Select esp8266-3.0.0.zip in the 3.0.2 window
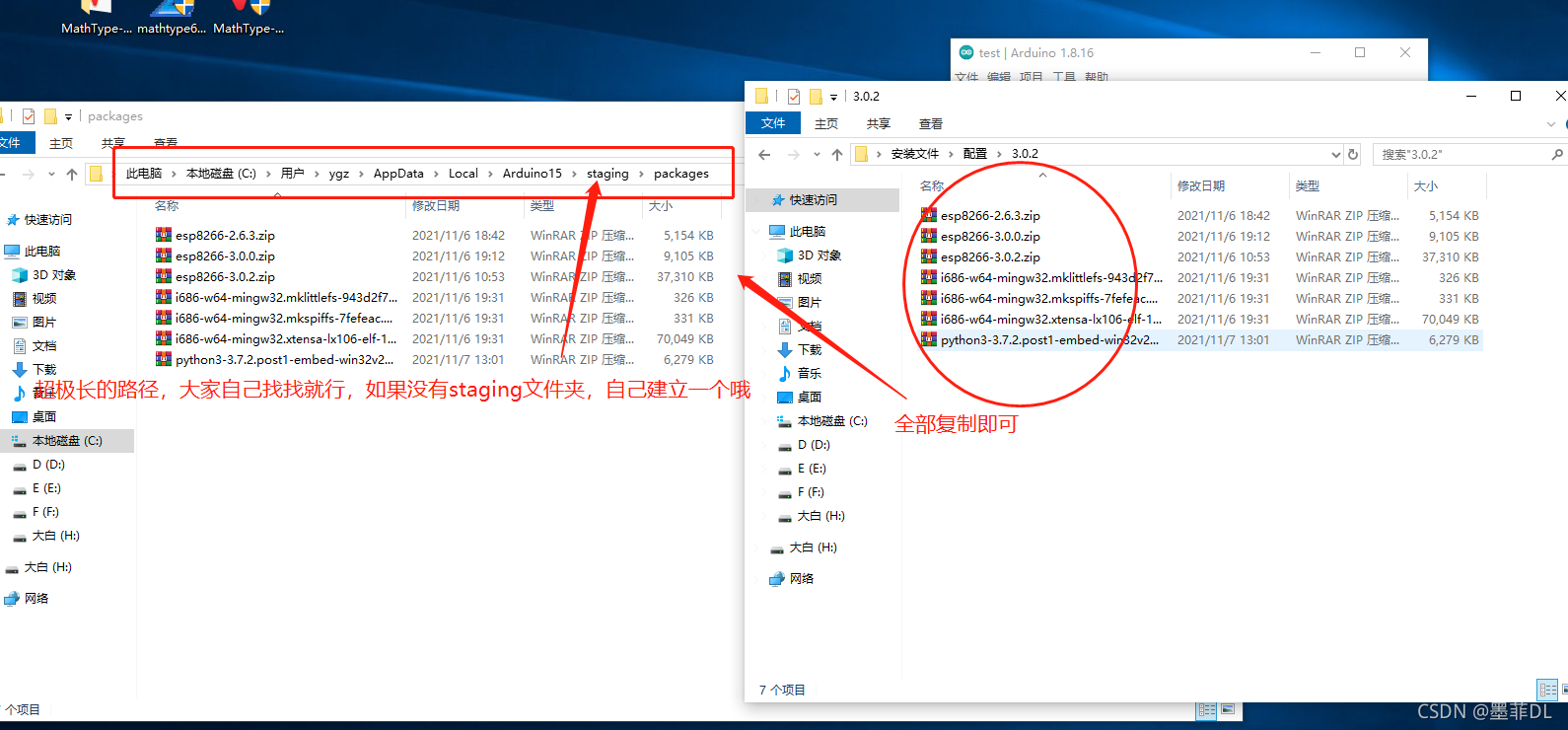Image resolution: width=1568 pixels, height=730 pixels. pyautogui.click(x=990, y=237)
